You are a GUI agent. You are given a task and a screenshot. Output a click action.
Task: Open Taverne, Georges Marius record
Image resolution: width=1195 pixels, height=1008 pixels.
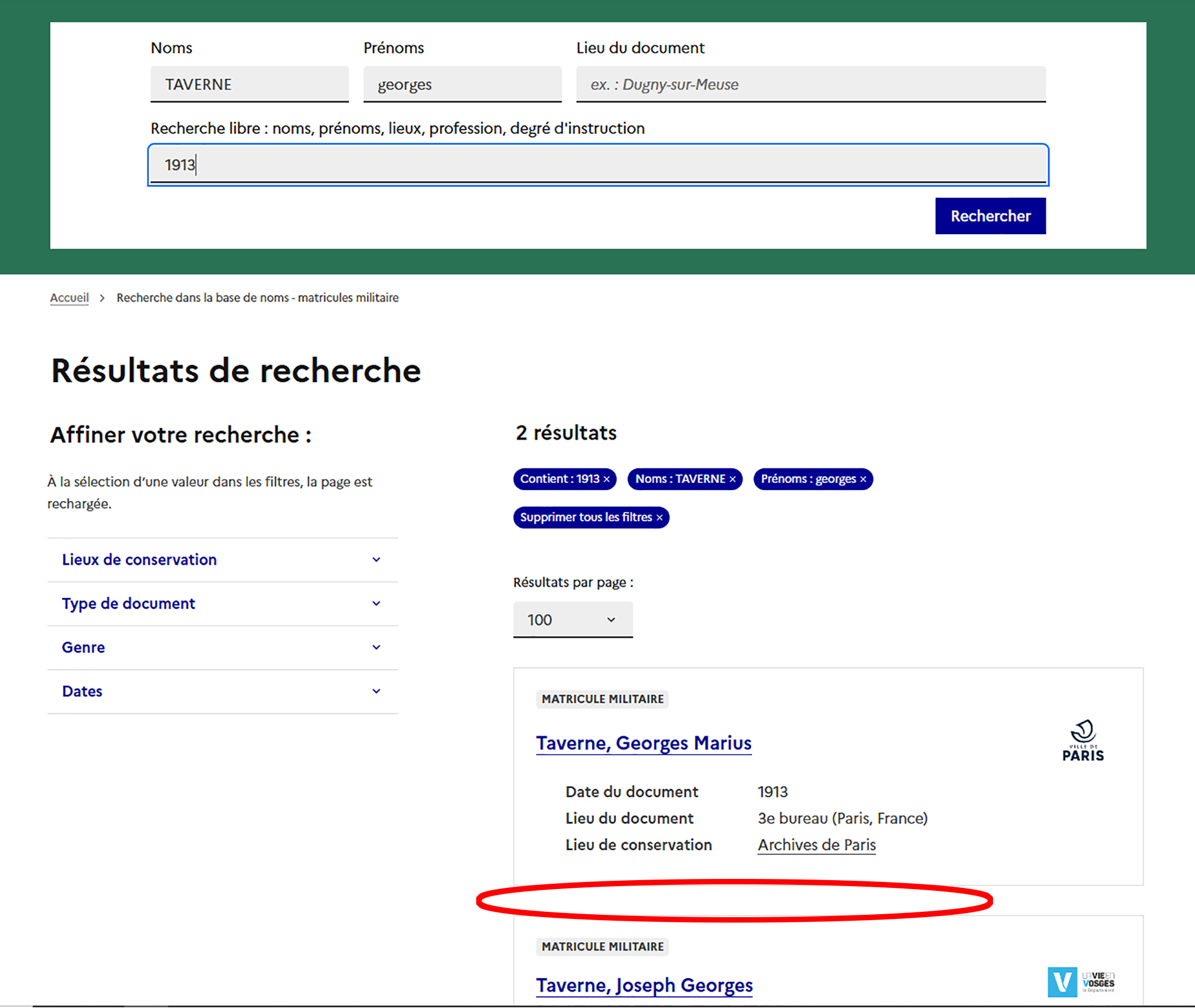tap(643, 743)
